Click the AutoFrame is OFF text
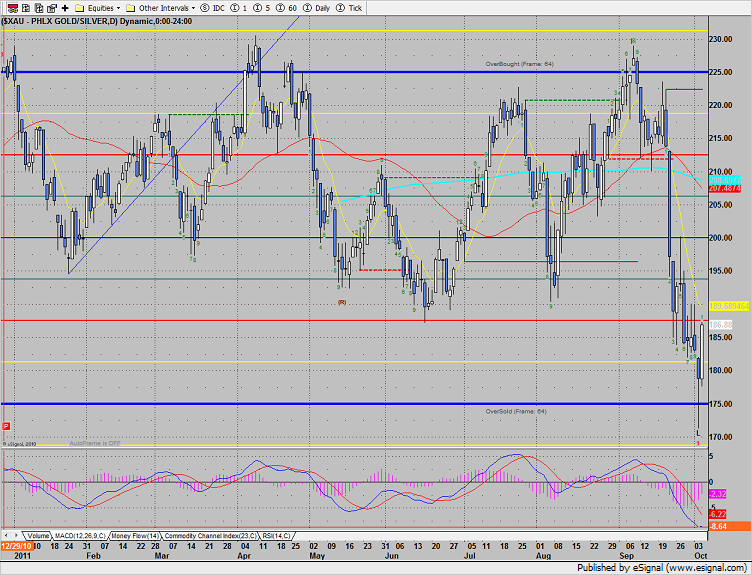The width and height of the screenshot is (752, 575). (x=94, y=444)
